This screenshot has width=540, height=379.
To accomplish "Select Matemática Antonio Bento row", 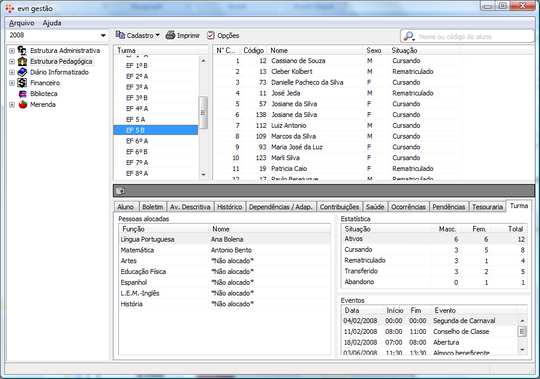I will (x=225, y=250).
